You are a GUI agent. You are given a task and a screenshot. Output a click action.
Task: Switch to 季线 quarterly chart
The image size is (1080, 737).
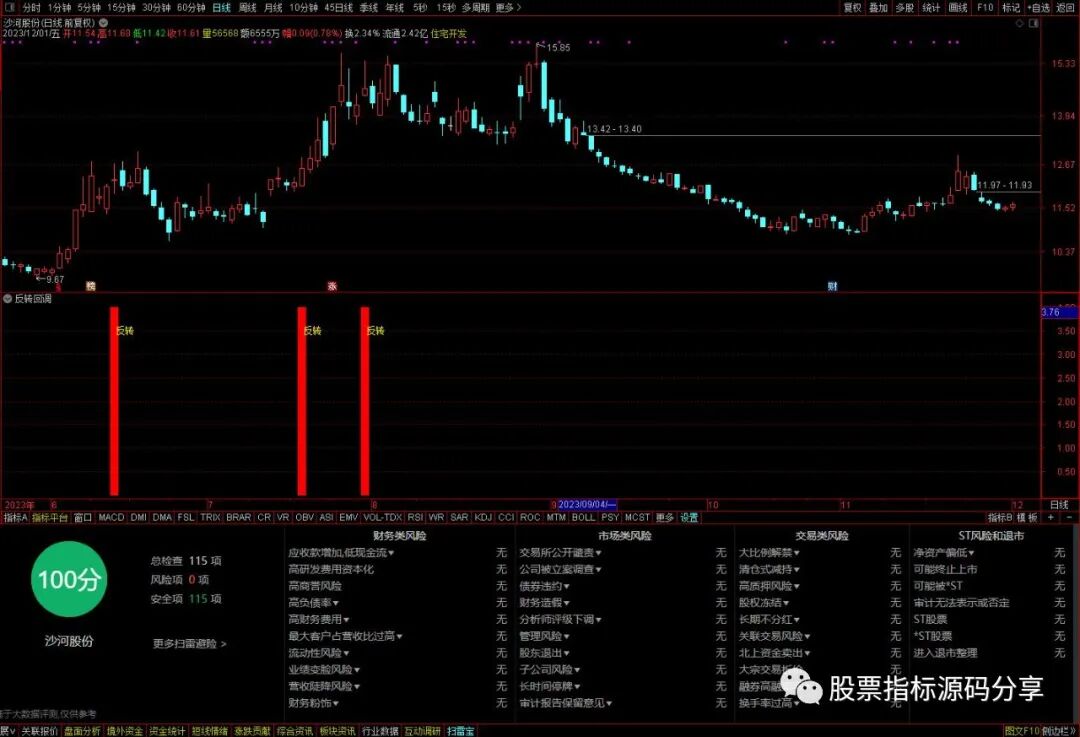[368, 8]
